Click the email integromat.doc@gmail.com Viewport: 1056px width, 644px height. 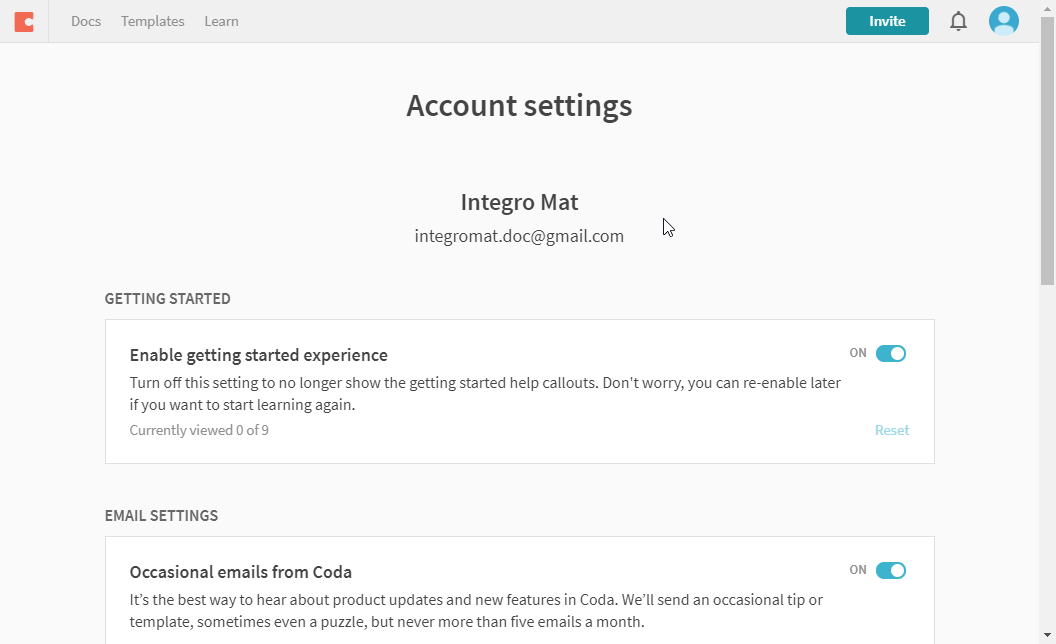tap(519, 236)
